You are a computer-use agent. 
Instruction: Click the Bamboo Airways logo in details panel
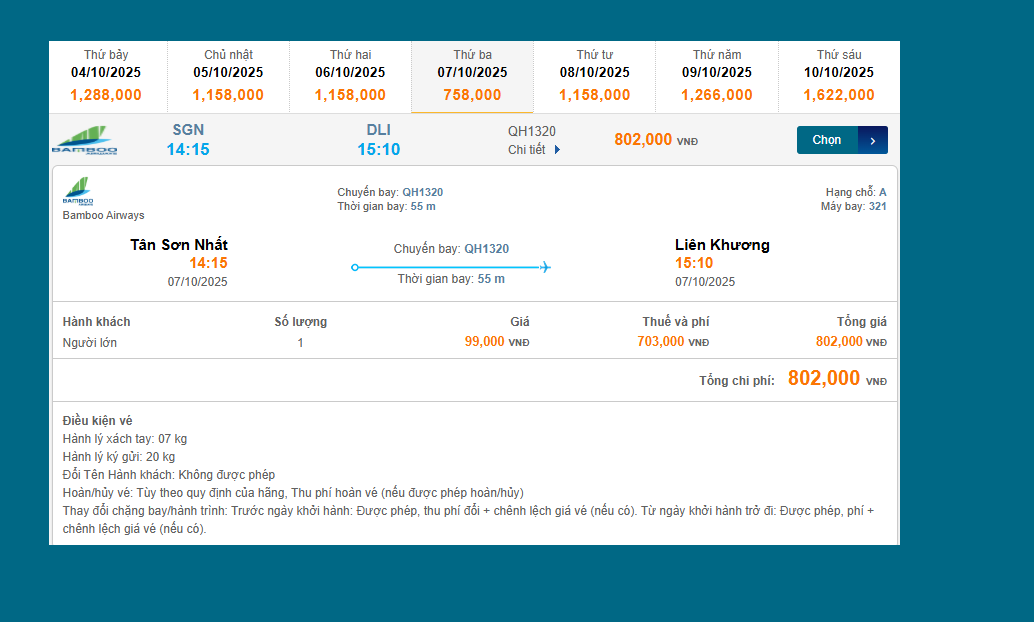coord(78,191)
